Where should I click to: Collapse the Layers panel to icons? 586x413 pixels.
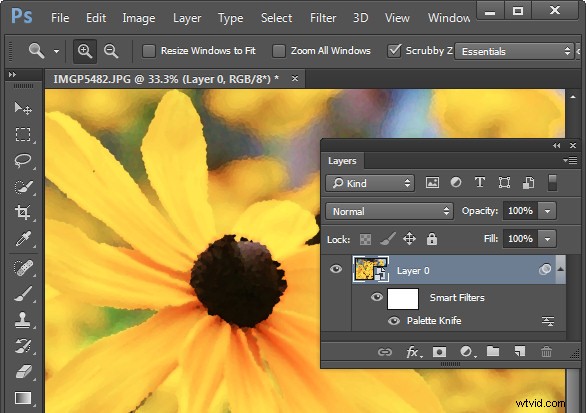click(556, 145)
